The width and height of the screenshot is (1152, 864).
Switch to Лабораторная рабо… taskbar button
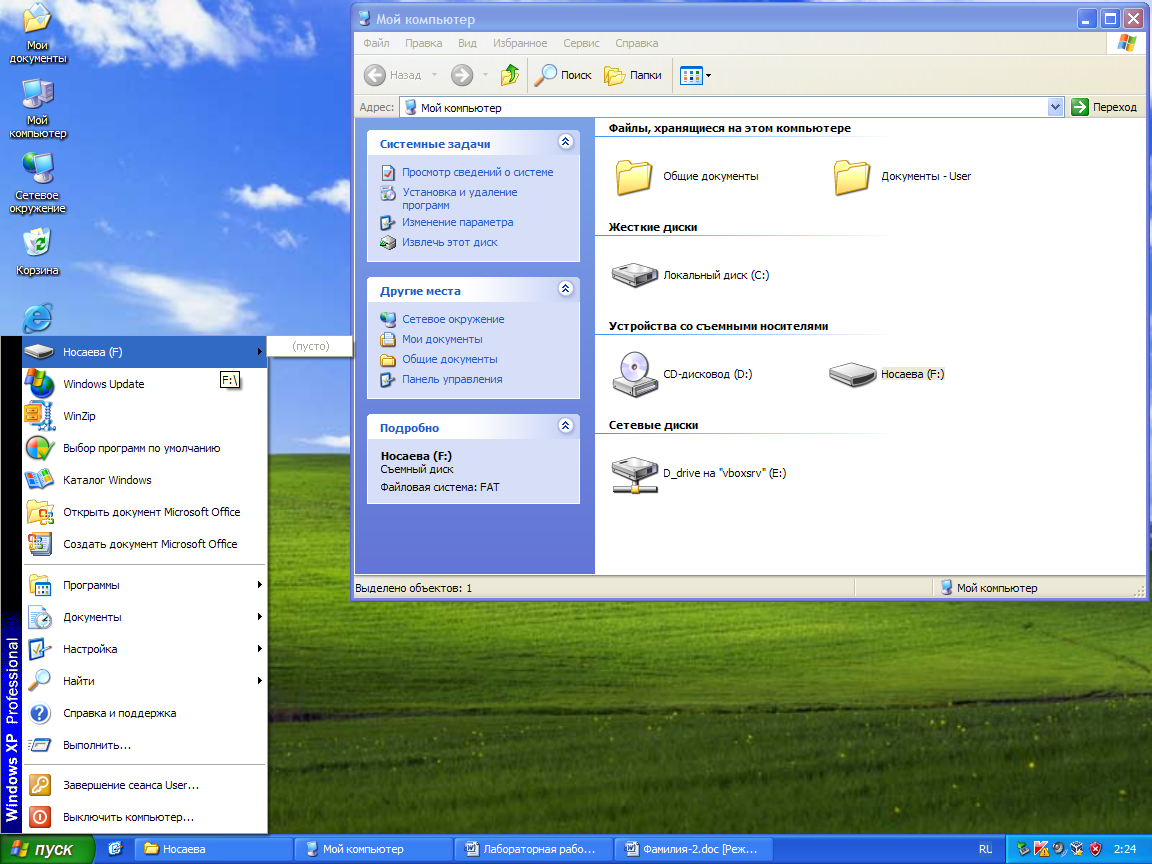pos(534,849)
